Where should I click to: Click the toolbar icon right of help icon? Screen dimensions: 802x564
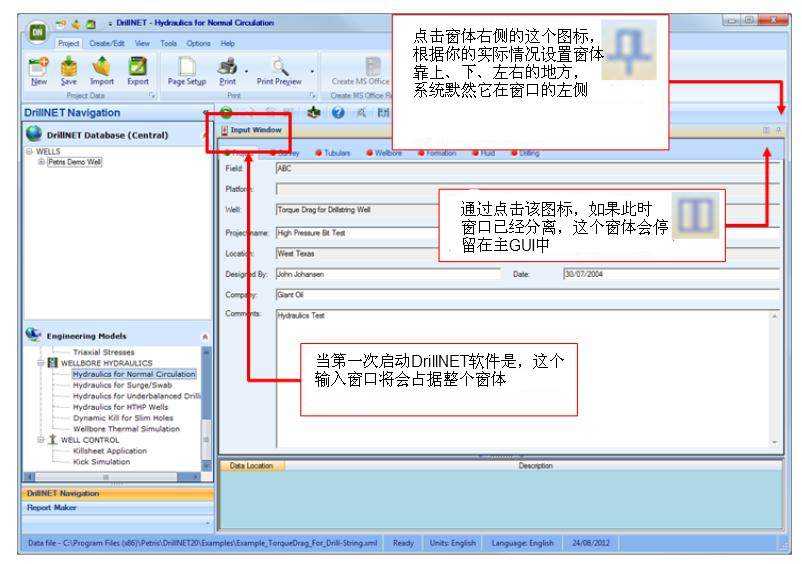[361, 112]
